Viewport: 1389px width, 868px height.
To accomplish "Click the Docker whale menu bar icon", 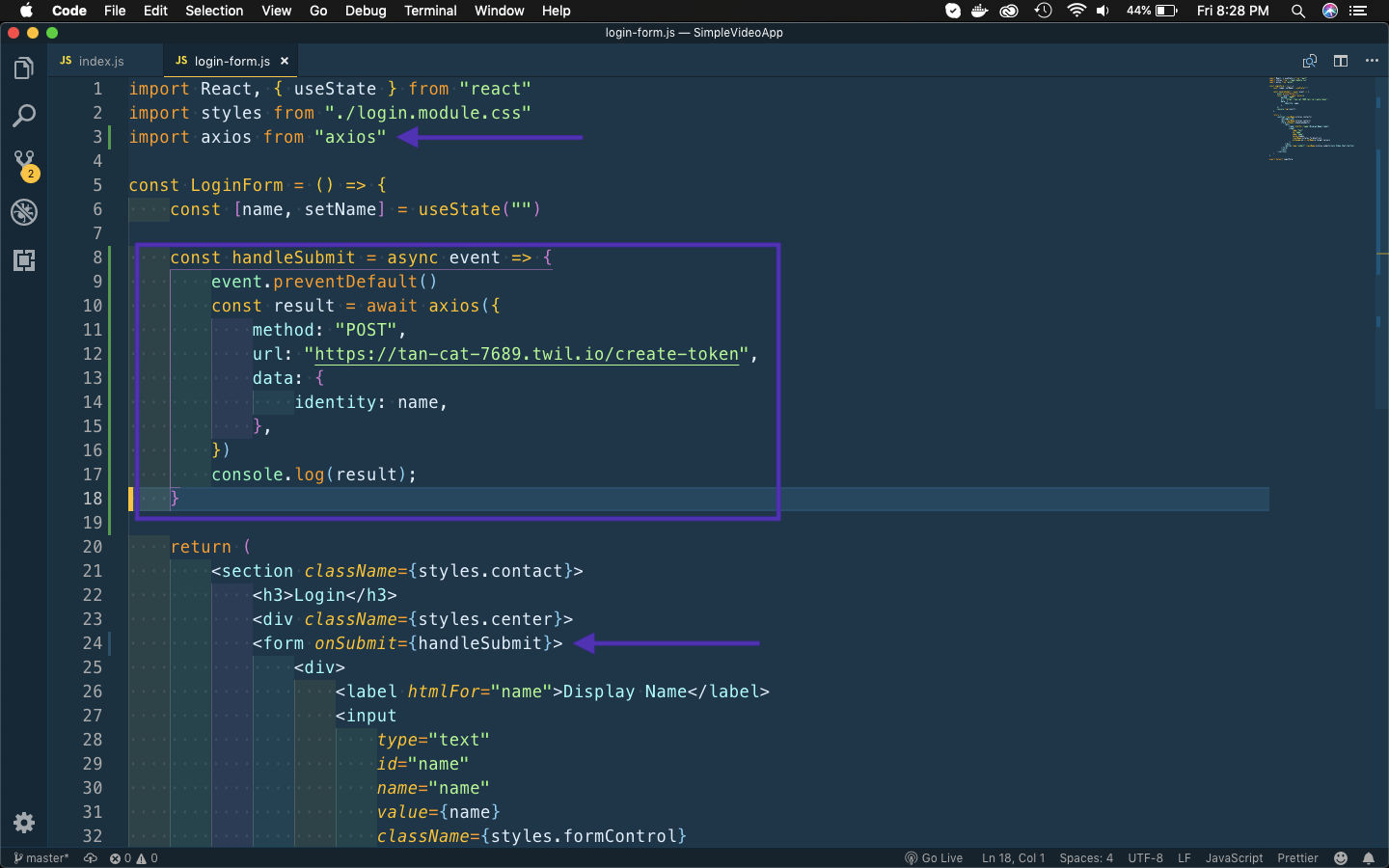I will pyautogui.click(x=980, y=11).
